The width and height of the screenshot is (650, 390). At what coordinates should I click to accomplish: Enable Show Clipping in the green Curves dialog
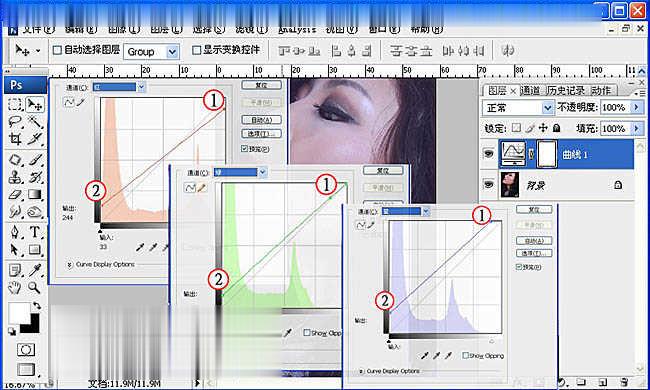(307, 332)
